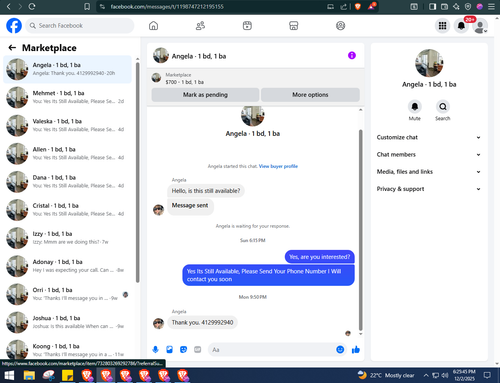The image size is (500, 383).
Task: Expand Media, files and links section
Action: (429, 172)
